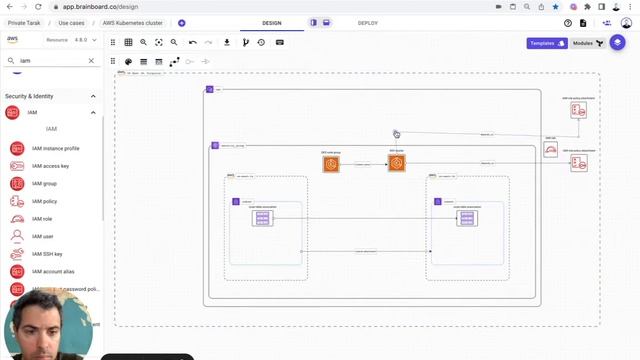Select the upper IAM role policy attachment node

click(x=579, y=110)
